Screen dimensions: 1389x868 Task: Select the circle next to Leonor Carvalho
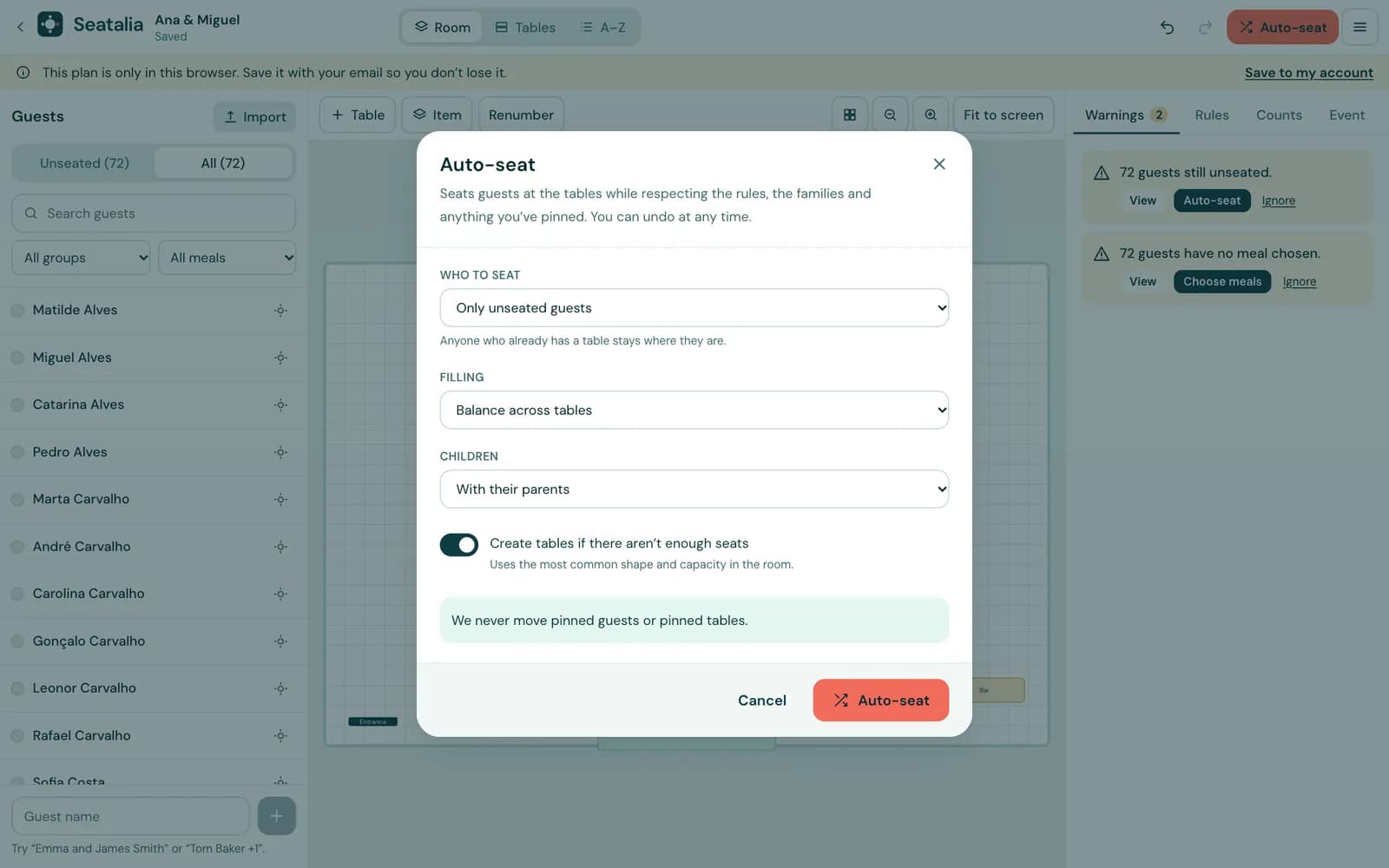coord(17,688)
